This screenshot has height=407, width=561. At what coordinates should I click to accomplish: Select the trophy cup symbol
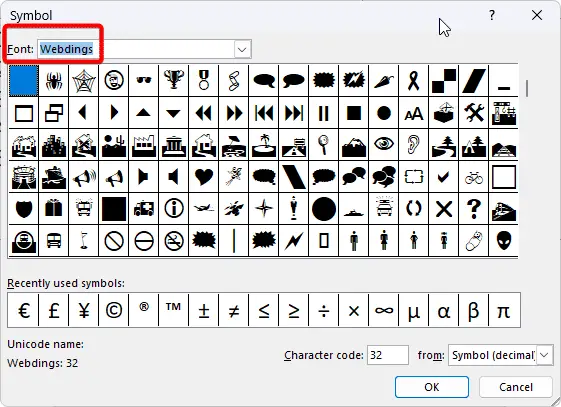tap(174, 80)
